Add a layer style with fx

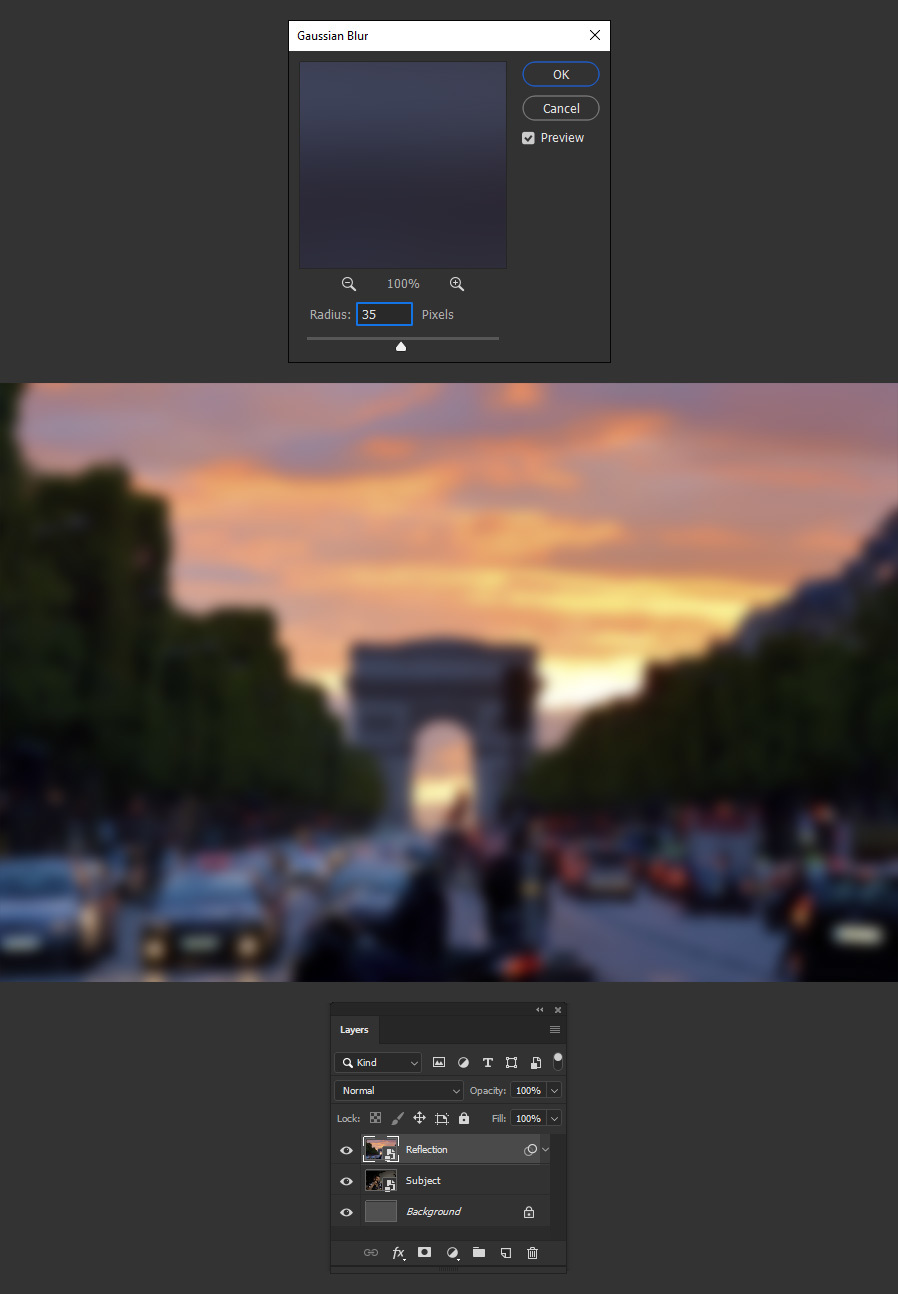[398, 1252]
